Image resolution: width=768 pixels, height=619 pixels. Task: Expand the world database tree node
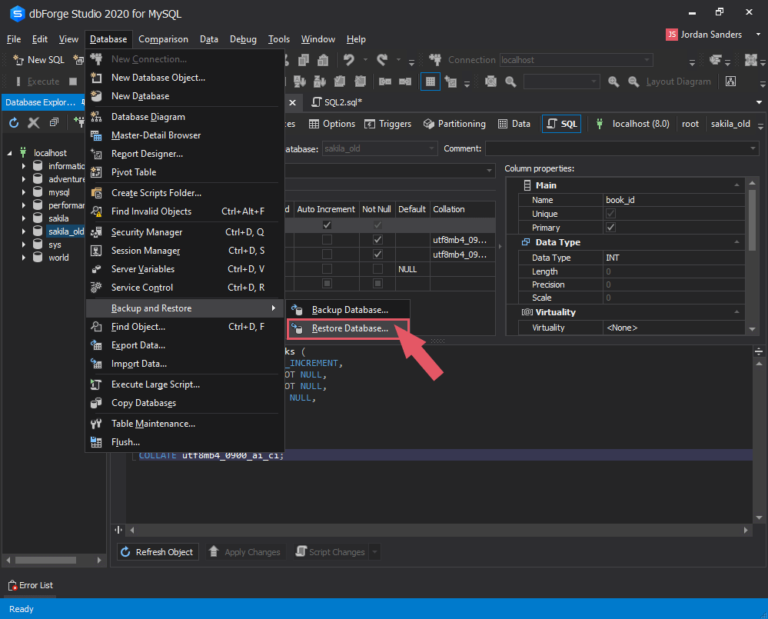click(x=23, y=258)
